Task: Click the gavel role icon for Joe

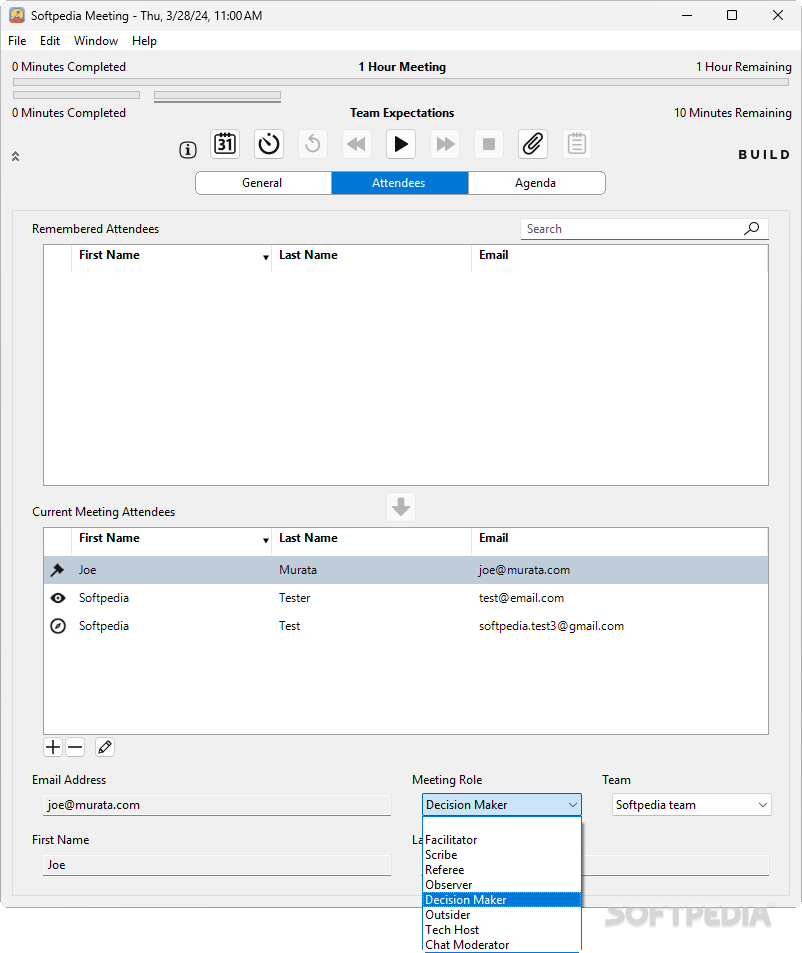Action: point(58,570)
